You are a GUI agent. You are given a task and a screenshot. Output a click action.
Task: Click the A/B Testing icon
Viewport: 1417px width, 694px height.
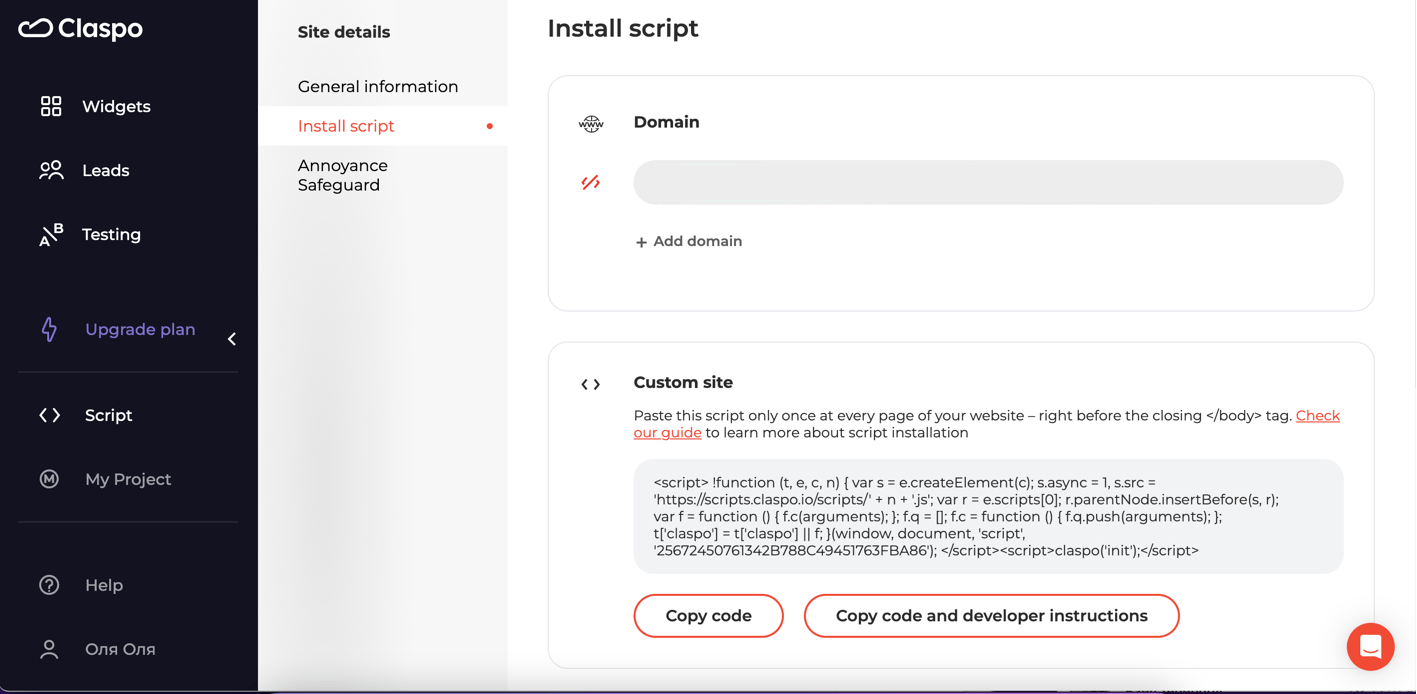coord(51,234)
